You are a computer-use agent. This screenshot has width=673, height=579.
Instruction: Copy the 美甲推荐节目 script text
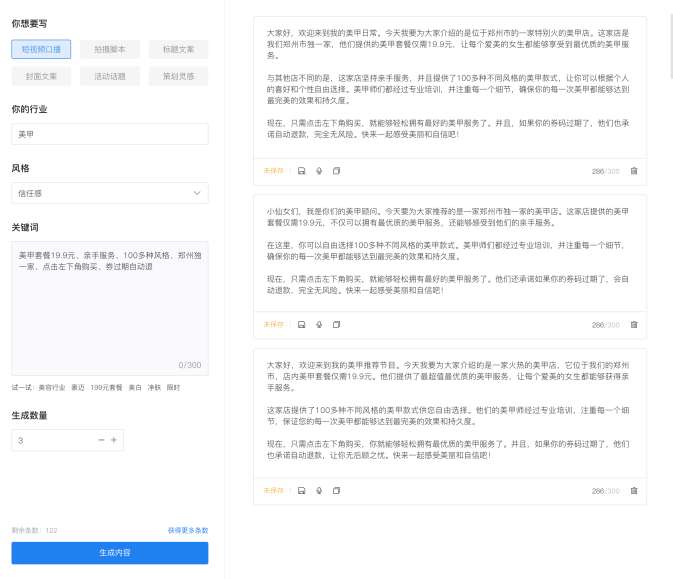[336, 491]
